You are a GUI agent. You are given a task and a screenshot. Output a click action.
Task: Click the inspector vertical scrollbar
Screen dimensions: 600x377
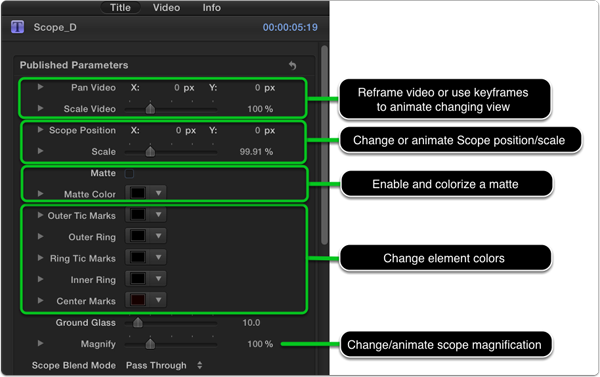[324, 145]
